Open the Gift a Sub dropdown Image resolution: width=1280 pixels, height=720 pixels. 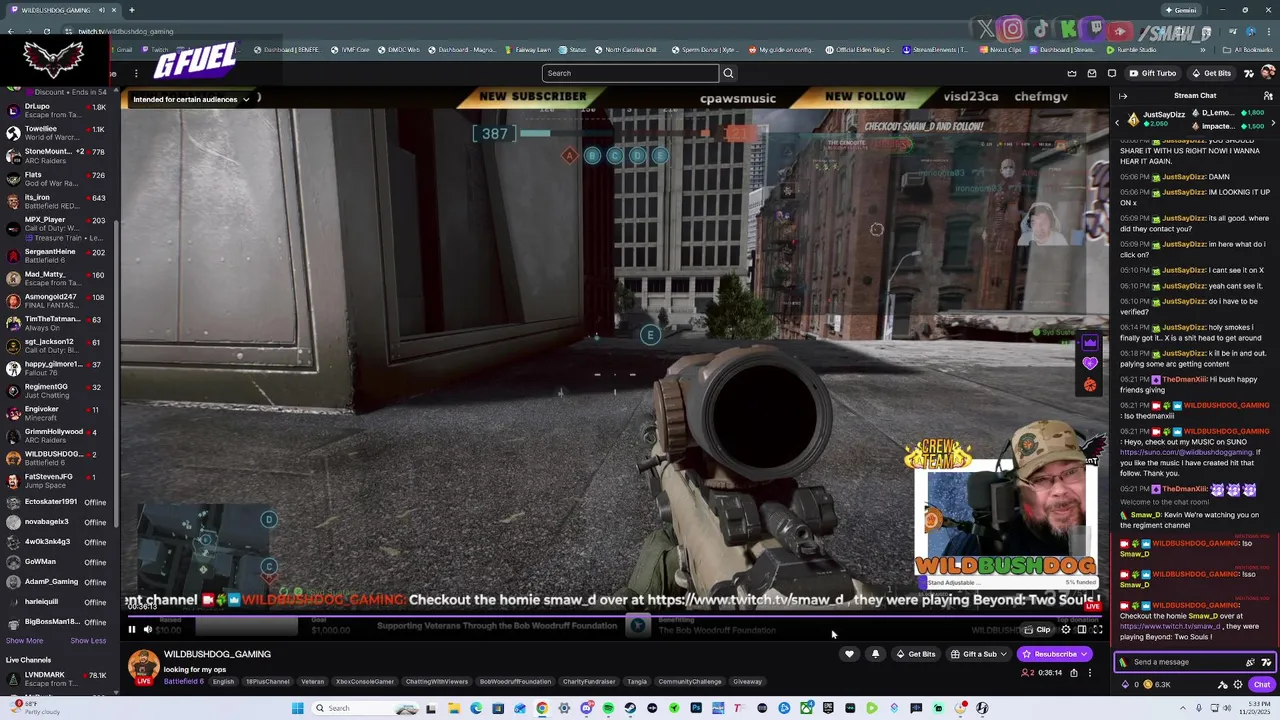click(x=979, y=654)
